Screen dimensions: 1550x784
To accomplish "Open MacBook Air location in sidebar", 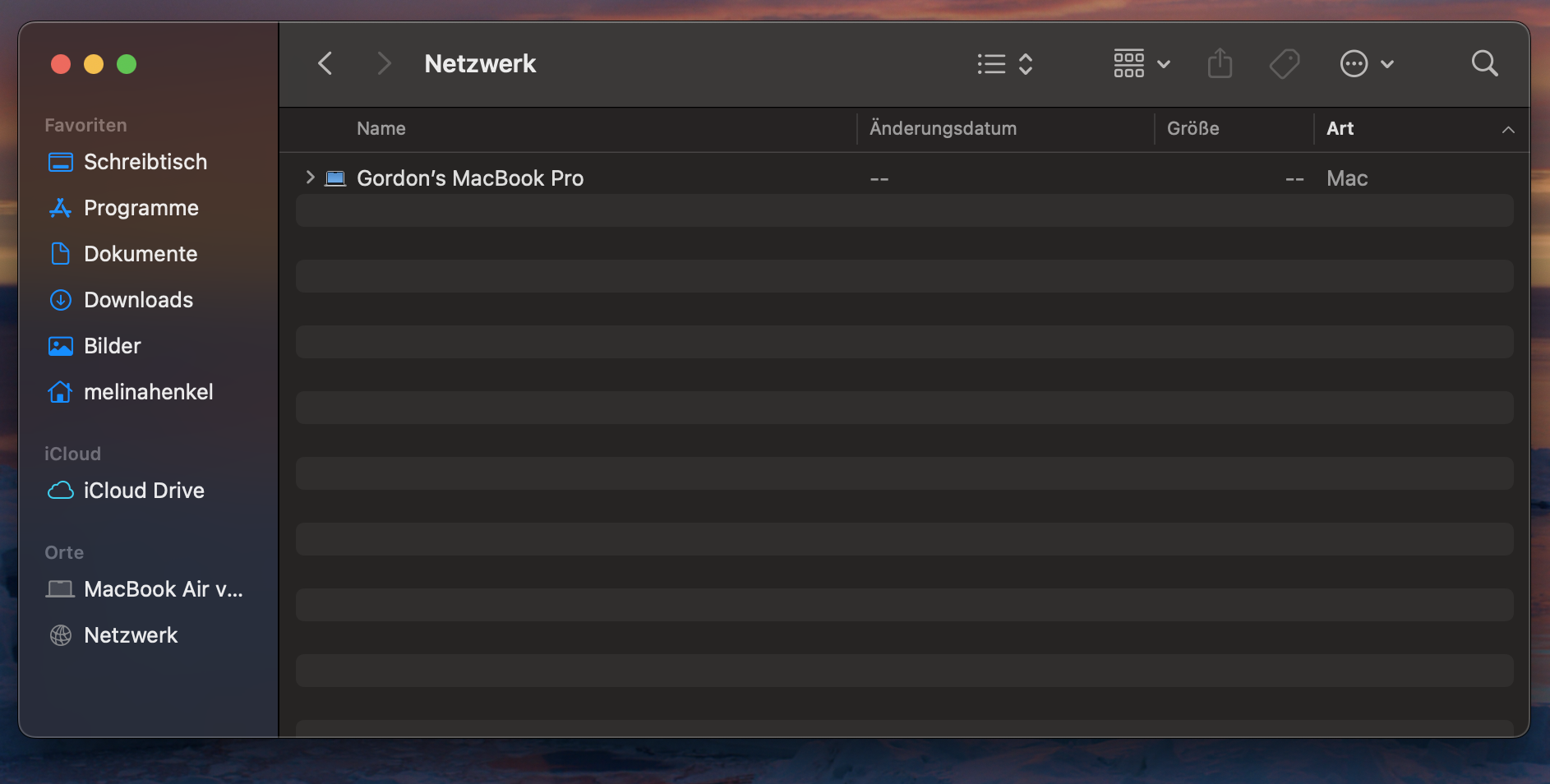I will [x=164, y=589].
